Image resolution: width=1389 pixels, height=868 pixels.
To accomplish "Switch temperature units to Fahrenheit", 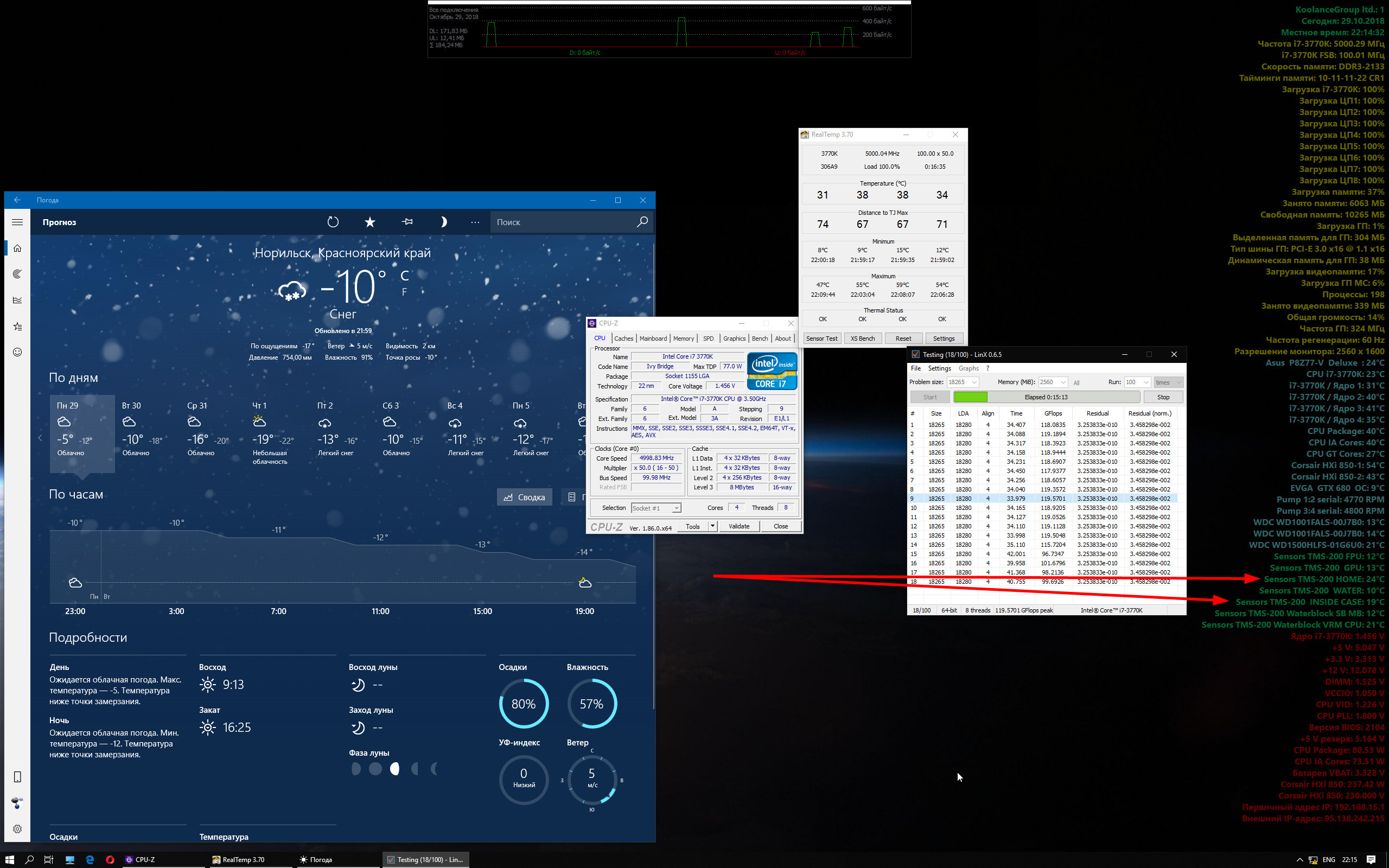I will click(x=404, y=292).
